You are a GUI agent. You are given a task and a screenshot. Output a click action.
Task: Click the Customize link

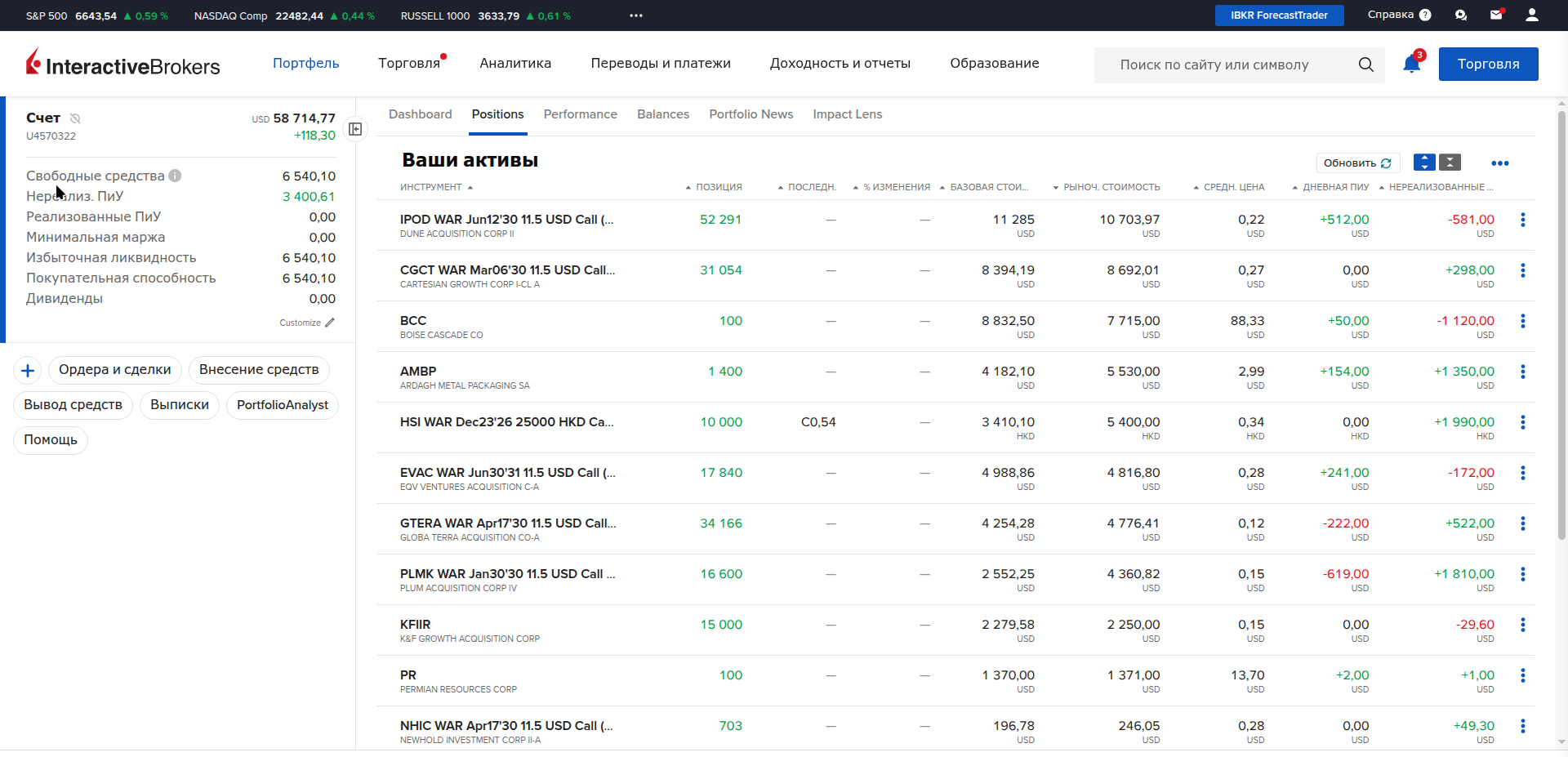(x=307, y=323)
